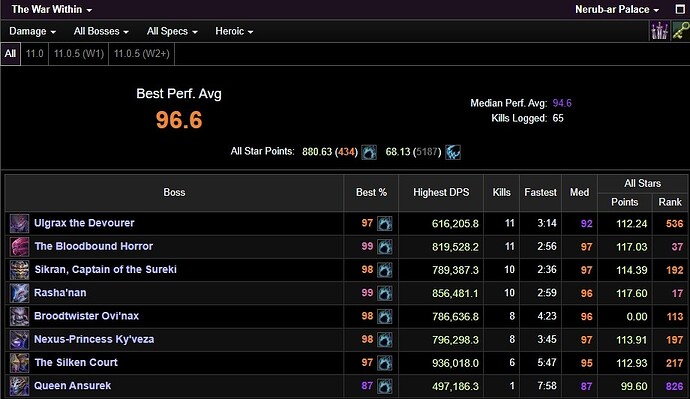Click fastest kill time 7:58
Image resolution: width=690 pixels, height=399 pixels.
[x=547, y=386]
